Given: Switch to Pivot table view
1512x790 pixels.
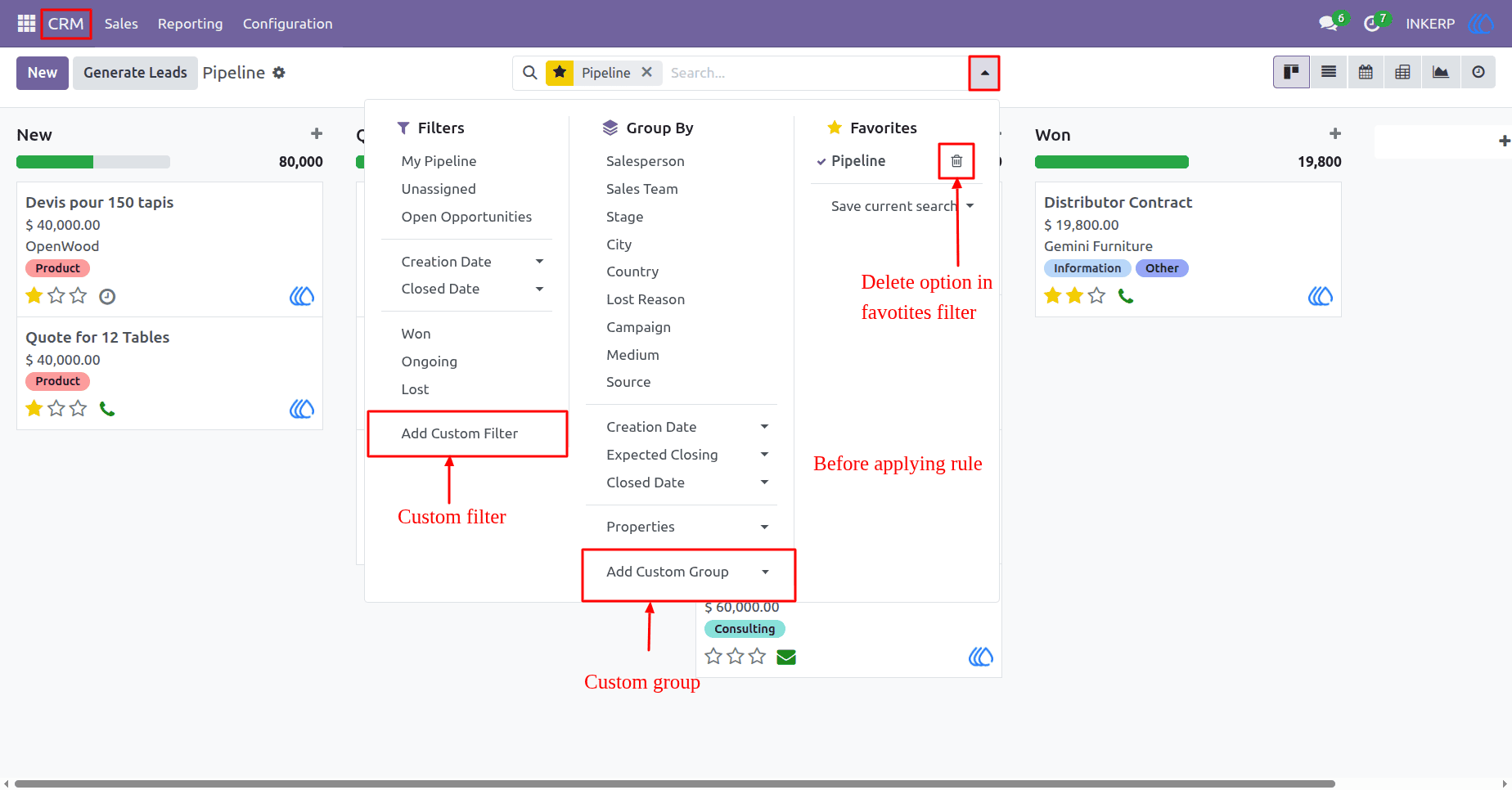Looking at the screenshot, I should (x=1402, y=72).
